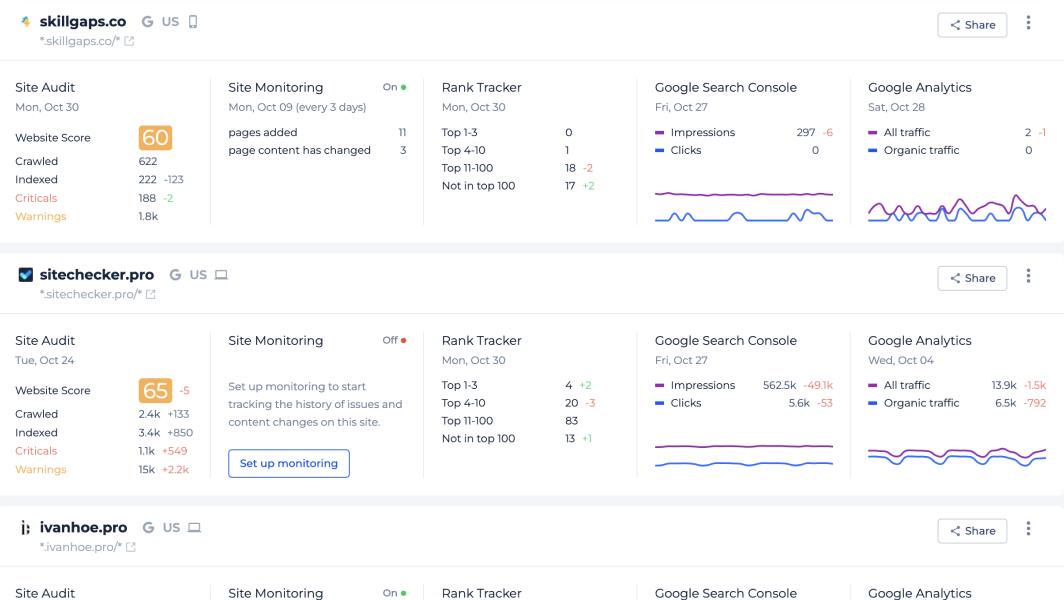Click the Google icon next to sitechecker.pro
The image size is (1064, 600).
click(175, 275)
